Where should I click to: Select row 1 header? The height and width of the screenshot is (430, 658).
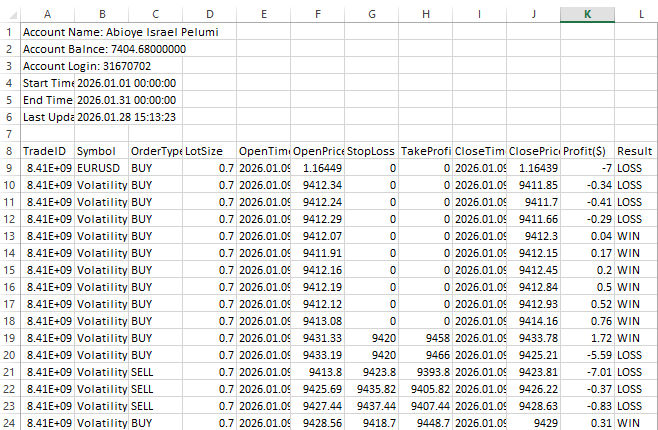tap(10, 32)
